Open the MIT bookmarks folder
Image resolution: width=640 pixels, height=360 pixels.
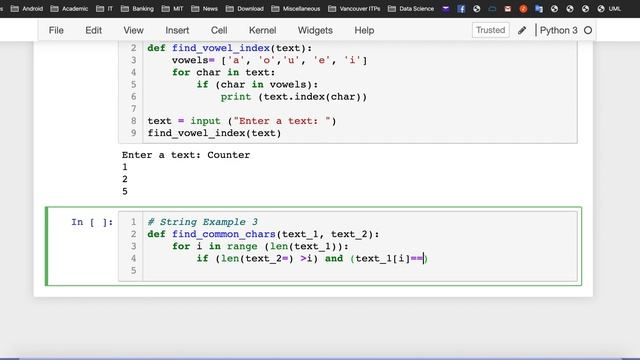pyautogui.click(x=172, y=9)
